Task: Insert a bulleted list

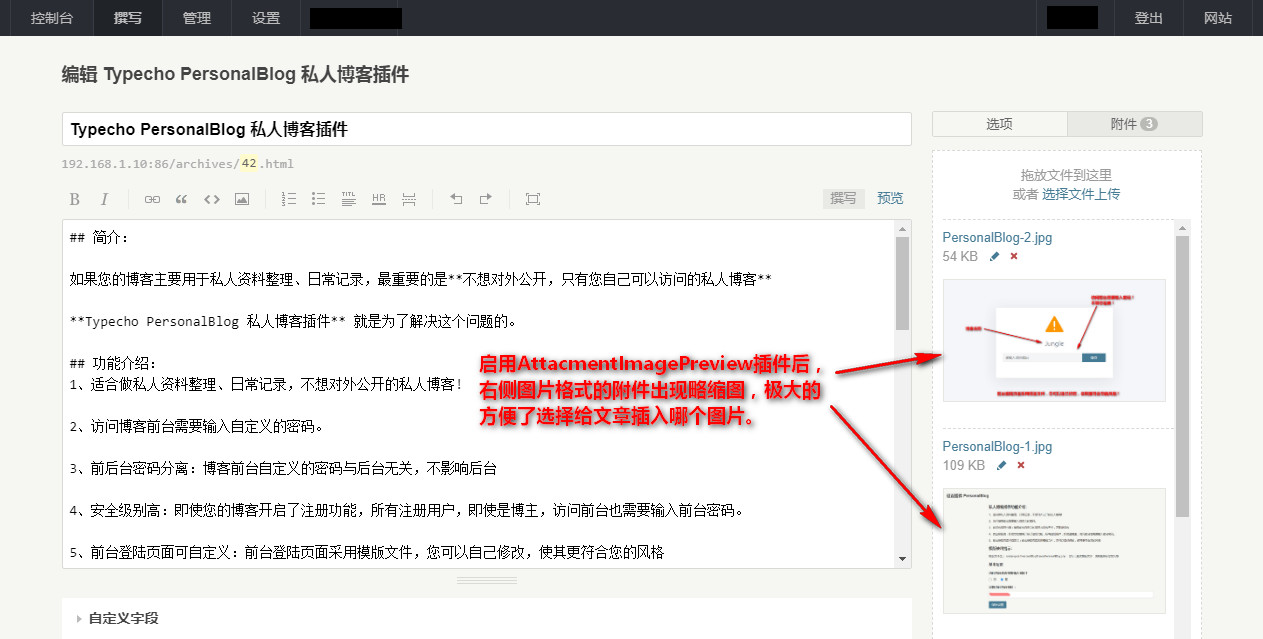Action: (x=319, y=199)
